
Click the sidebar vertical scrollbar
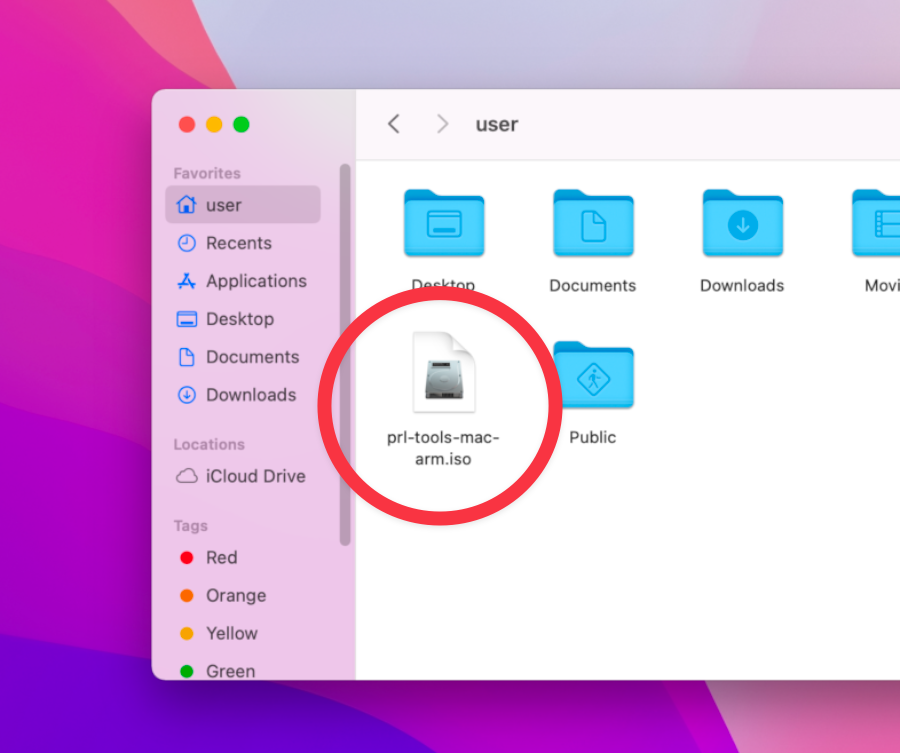click(345, 355)
